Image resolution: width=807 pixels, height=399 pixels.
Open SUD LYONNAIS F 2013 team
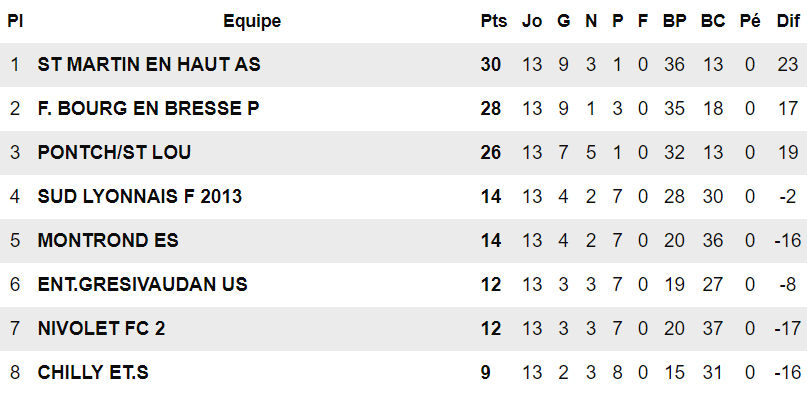point(139,197)
